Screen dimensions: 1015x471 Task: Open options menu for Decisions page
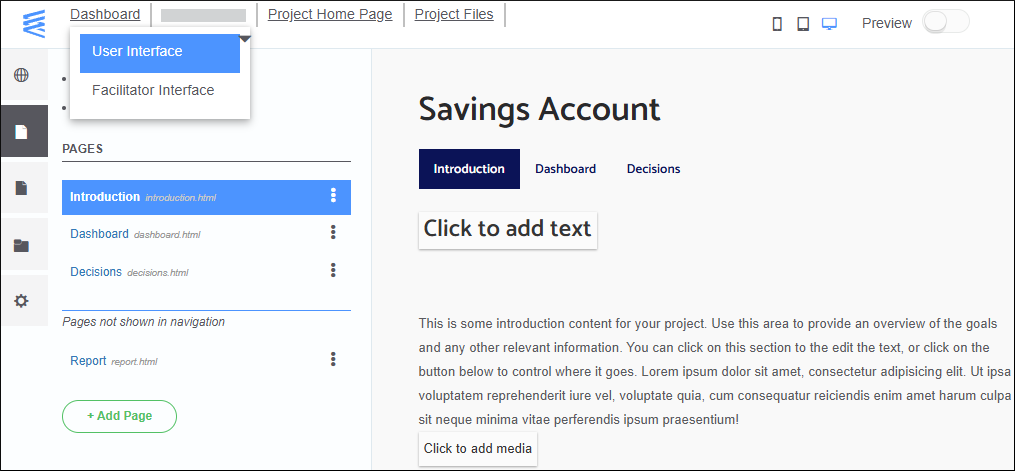point(333,270)
